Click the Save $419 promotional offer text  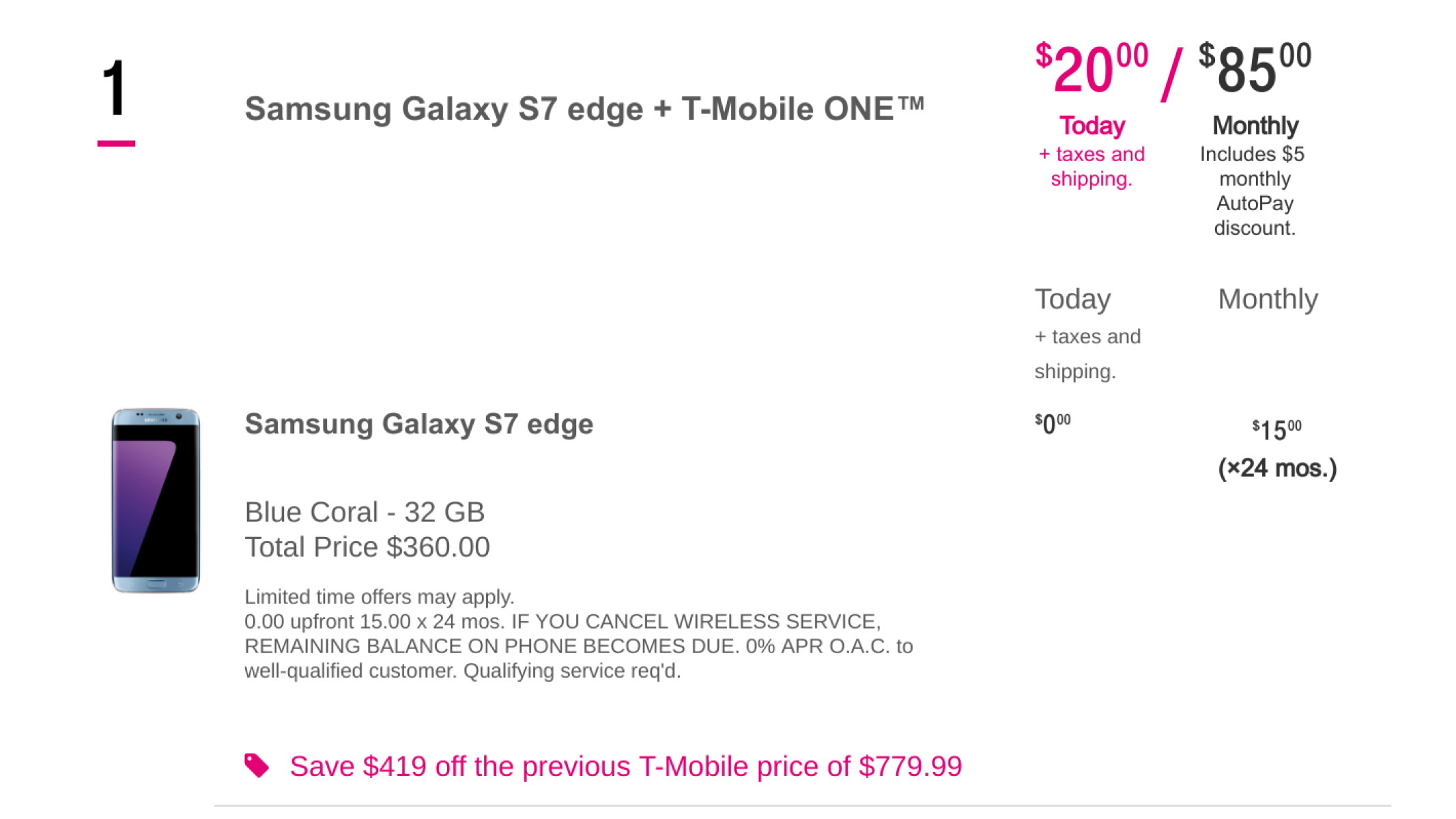coord(625,766)
